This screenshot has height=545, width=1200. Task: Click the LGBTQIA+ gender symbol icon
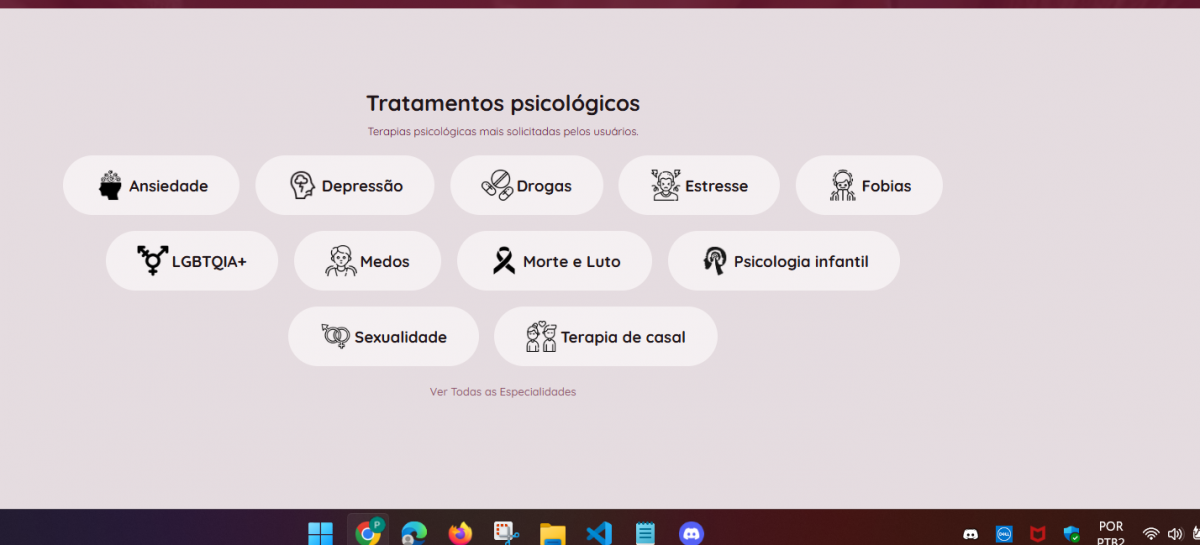(x=152, y=261)
